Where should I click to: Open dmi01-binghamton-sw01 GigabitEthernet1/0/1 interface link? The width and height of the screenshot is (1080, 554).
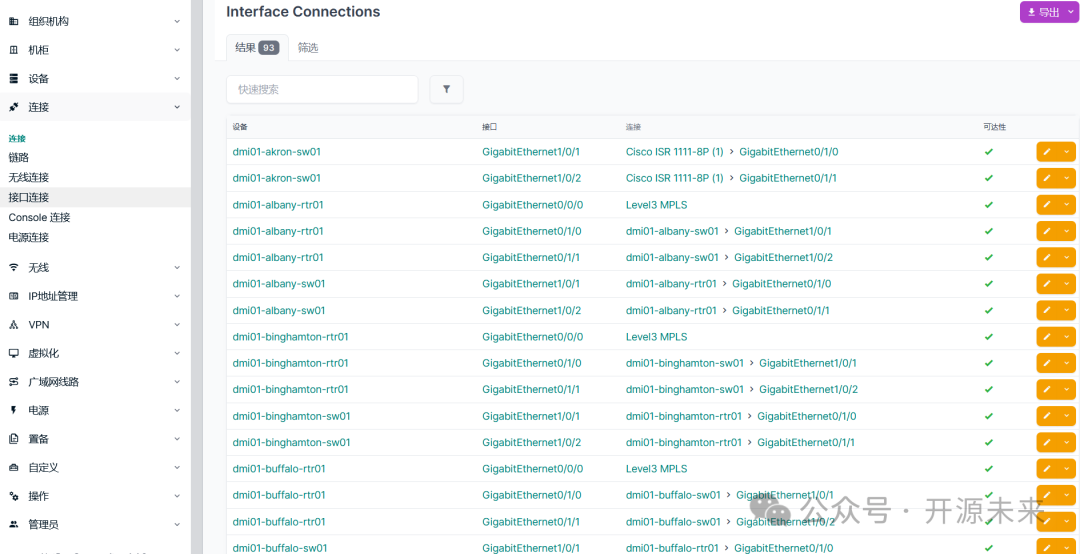pyautogui.click(x=531, y=416)
